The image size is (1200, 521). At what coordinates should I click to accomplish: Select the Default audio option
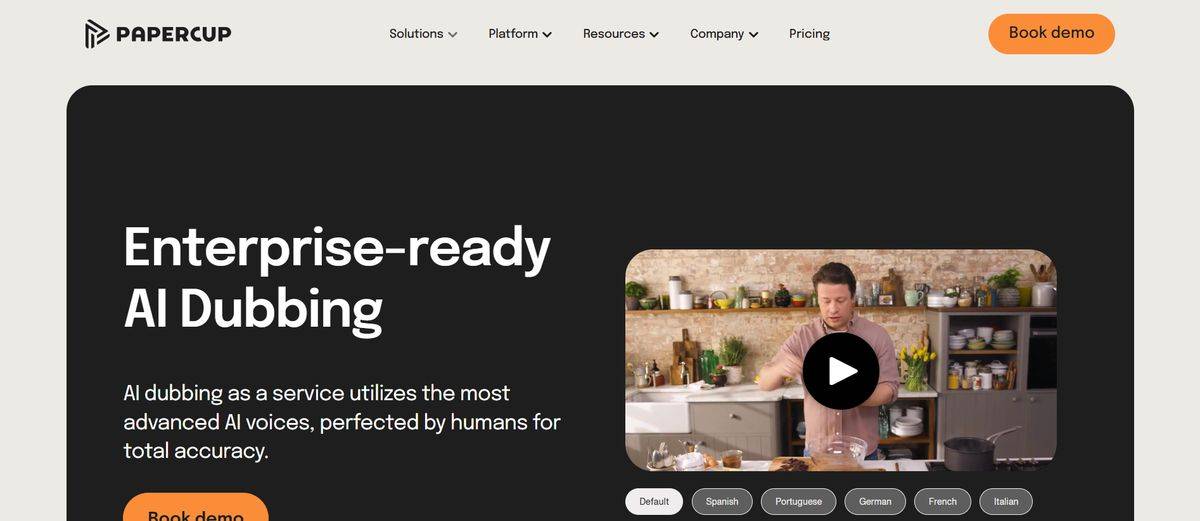coord(654,502)
